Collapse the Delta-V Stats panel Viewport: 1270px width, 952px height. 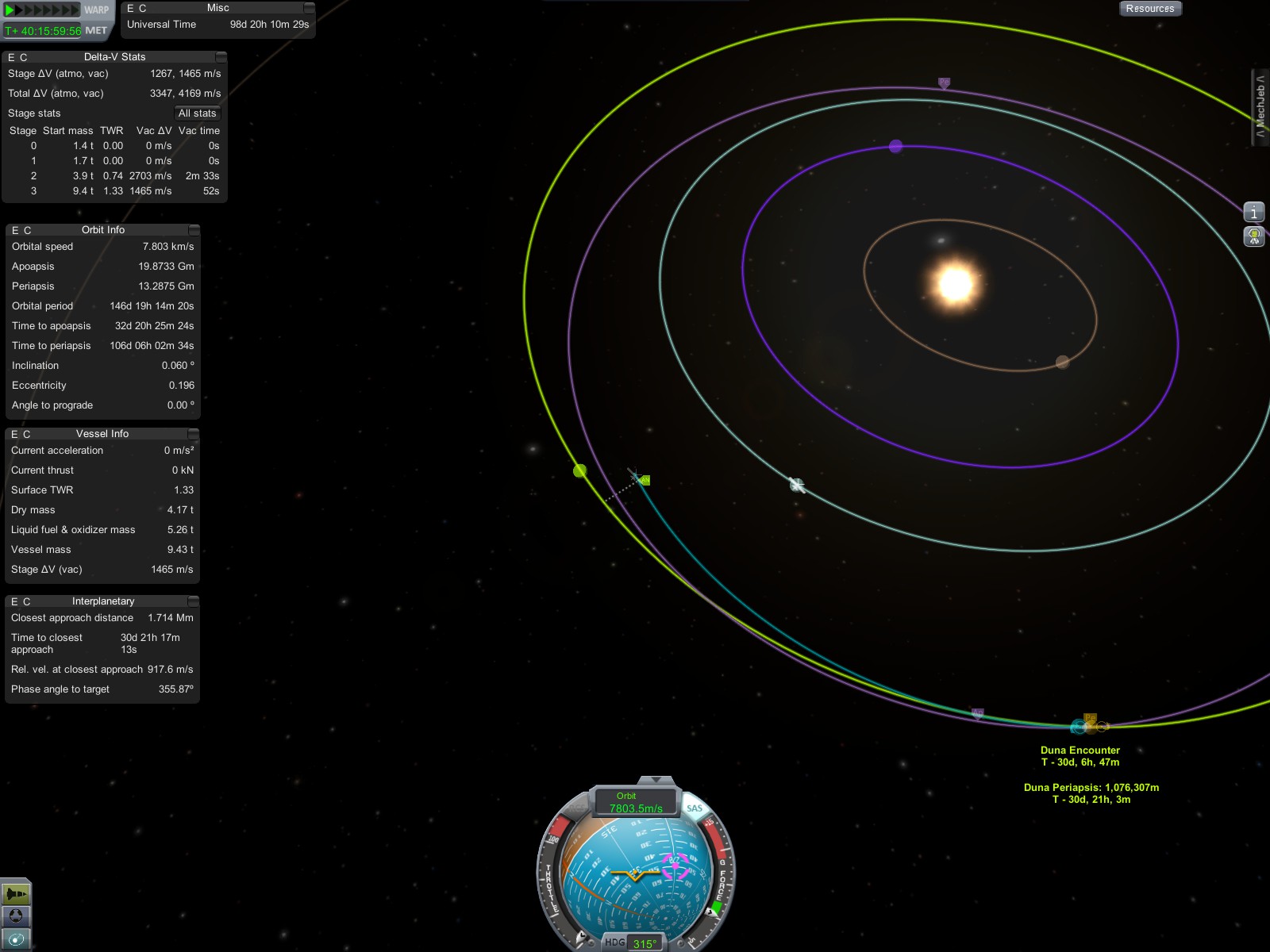click(x=221, y=57)
